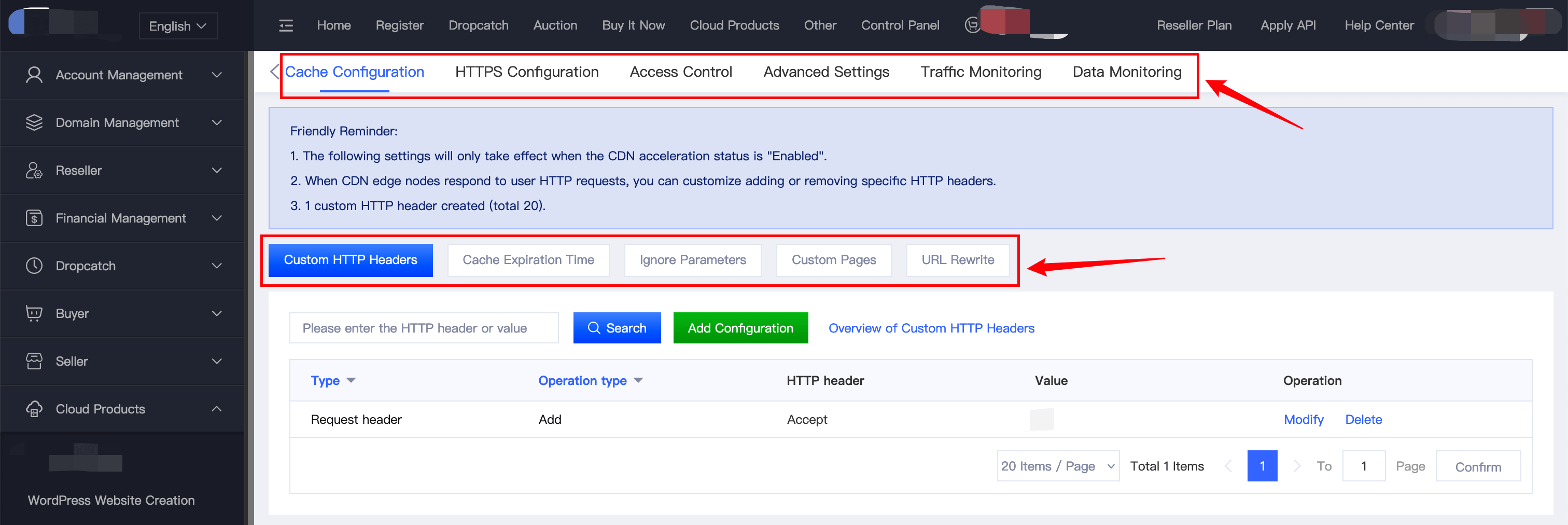Expand Domain Management chevron
The image size is (1568, 525).
pos(217,122)
